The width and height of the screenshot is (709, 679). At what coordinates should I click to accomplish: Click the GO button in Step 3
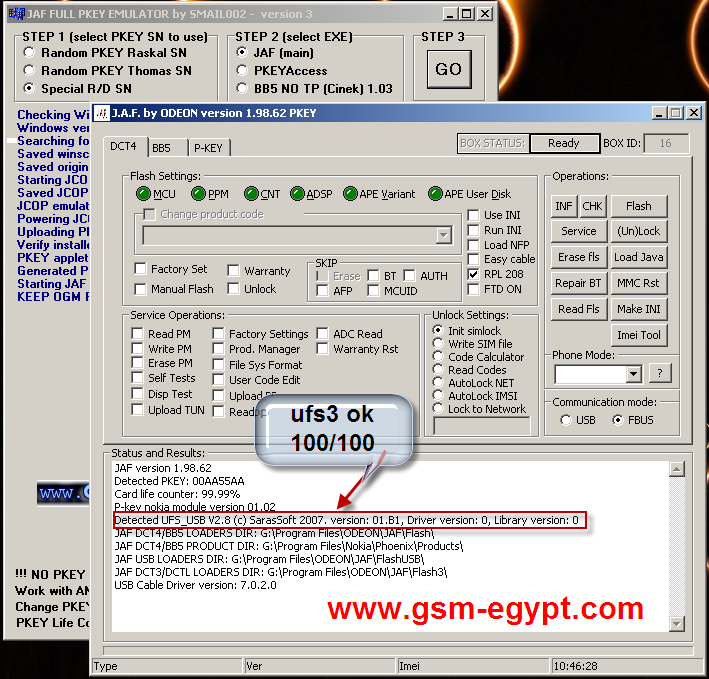449,70
